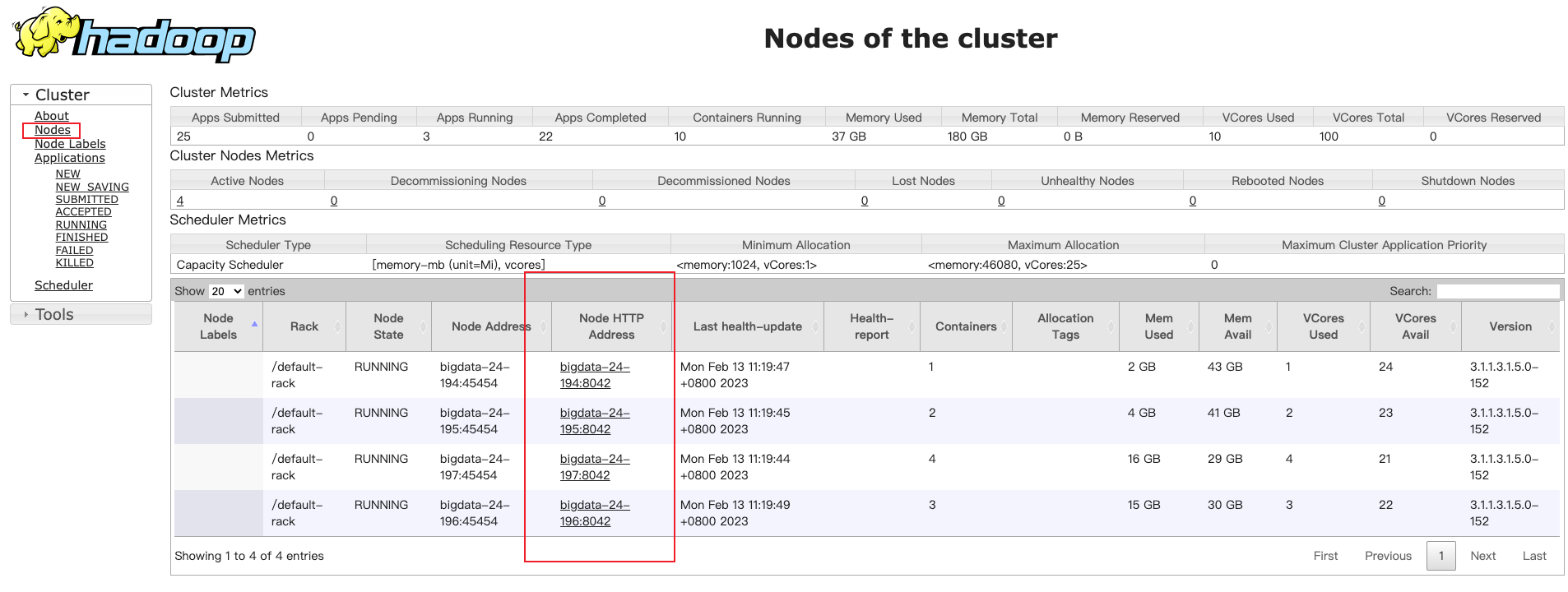Click Memory Used value 37 GB

point(849,136)
